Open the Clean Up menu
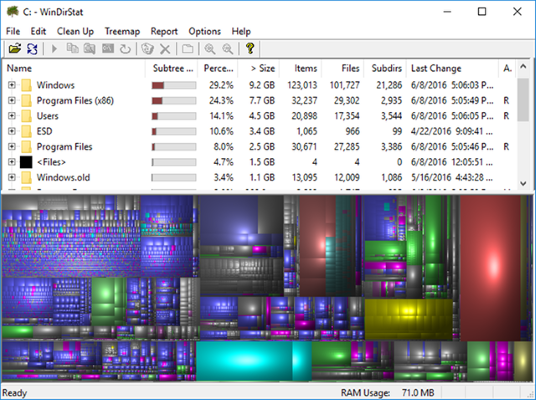The image size is (536, 400). coord(75,31)
